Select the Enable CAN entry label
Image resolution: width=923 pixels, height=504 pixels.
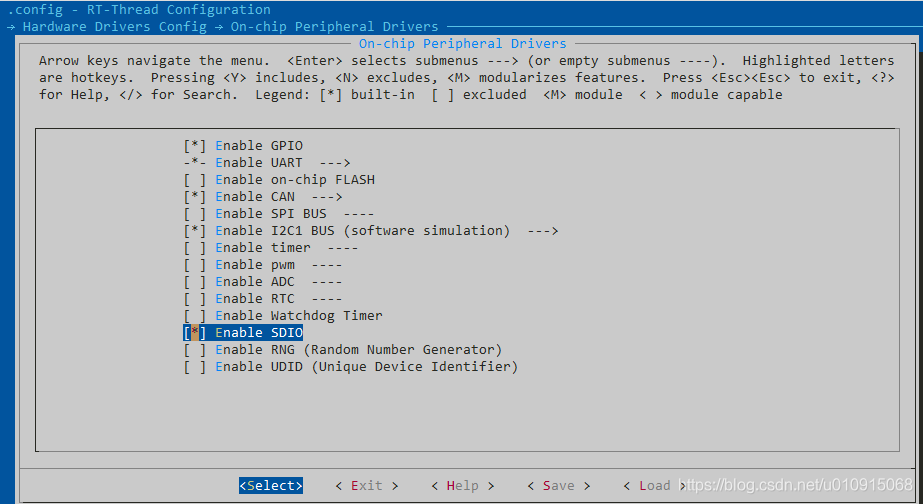click(255, 197)
